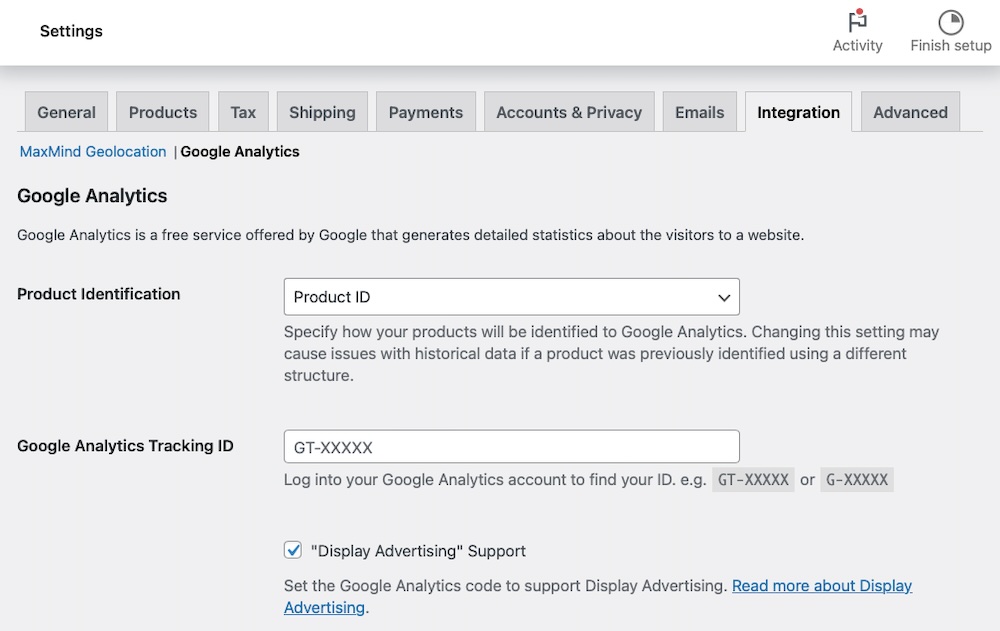Go to the Shipping tab

click(322, 112)
